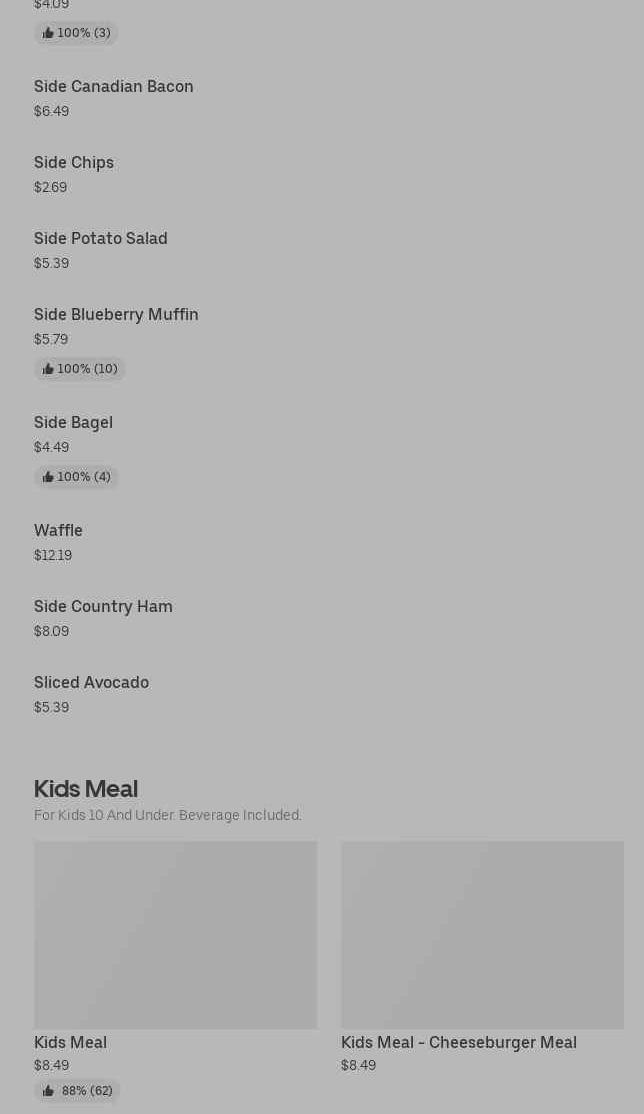This screenshot has height=1114, width=644.
Task: Click the Kids Meal image thumbnail
Action: coord(176,935)
